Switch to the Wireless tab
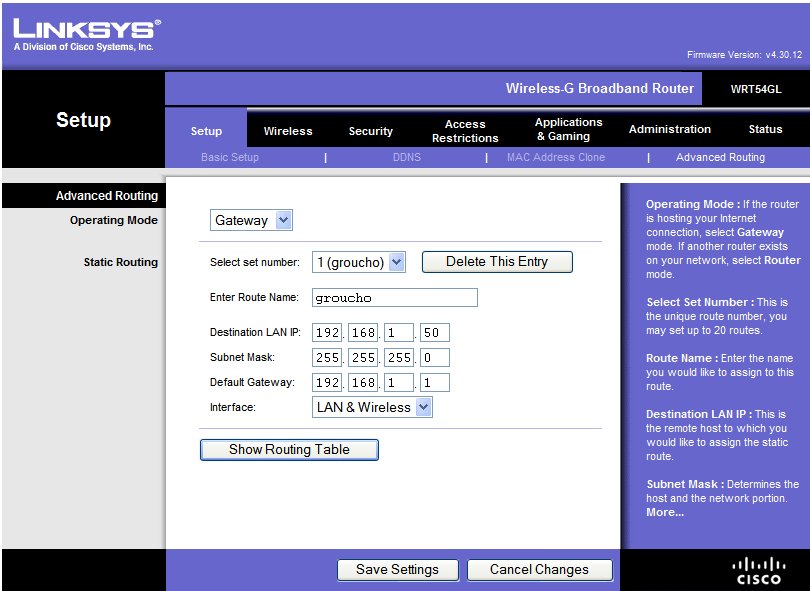This screenshot has height=591, width=810. coord(288,131)
